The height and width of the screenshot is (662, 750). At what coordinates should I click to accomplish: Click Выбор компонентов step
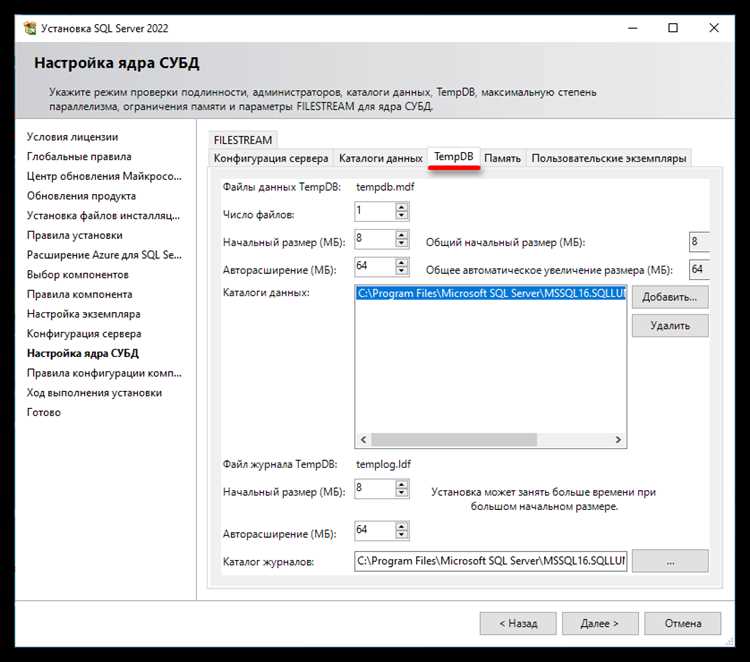78,275
